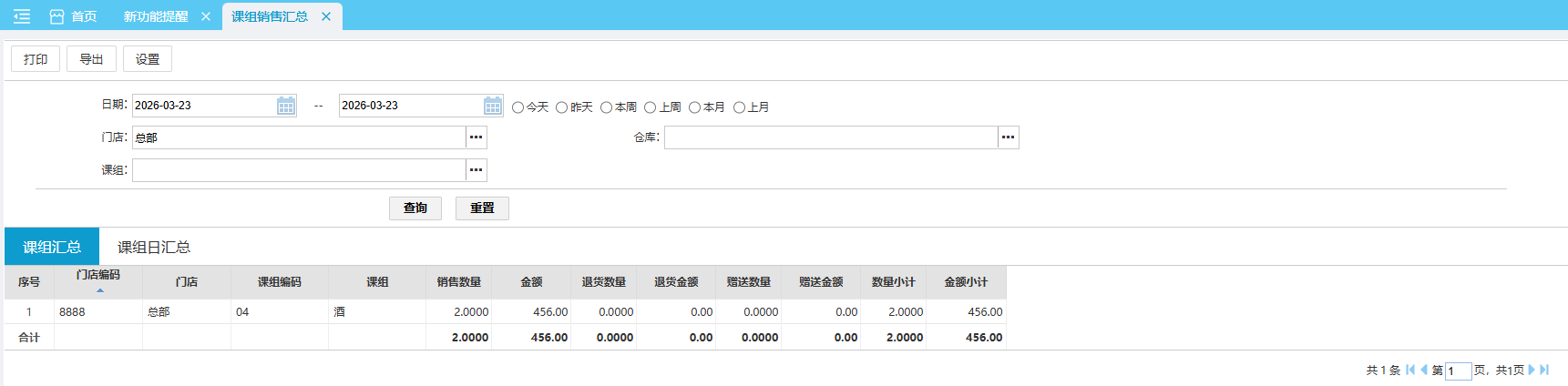Image resolution: width=1568 pixels, height=386 pixels.
Task: Select the 本周 date range option
Action: (x=606, y=107)
